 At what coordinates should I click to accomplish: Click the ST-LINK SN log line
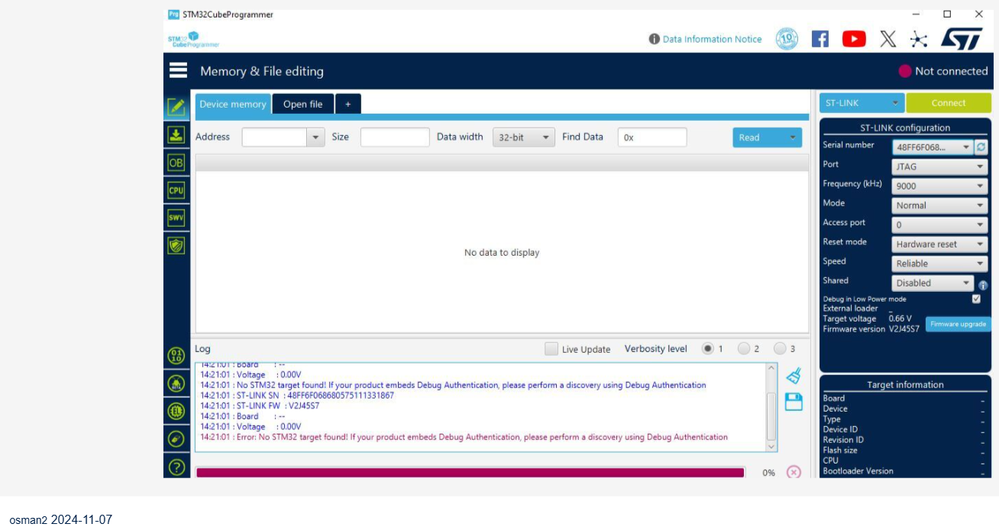297,395
